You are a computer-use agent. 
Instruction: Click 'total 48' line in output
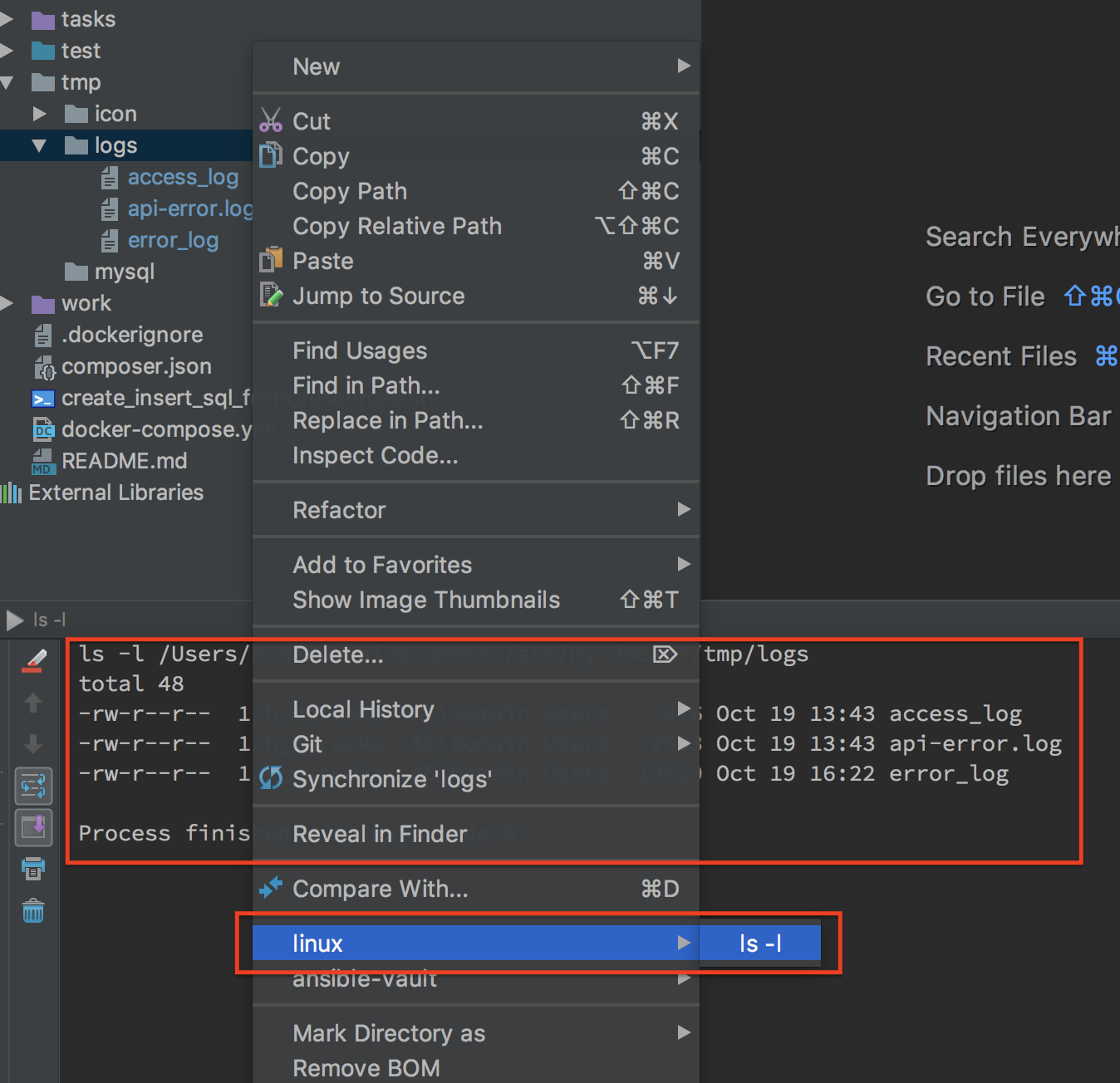point(131,684)
